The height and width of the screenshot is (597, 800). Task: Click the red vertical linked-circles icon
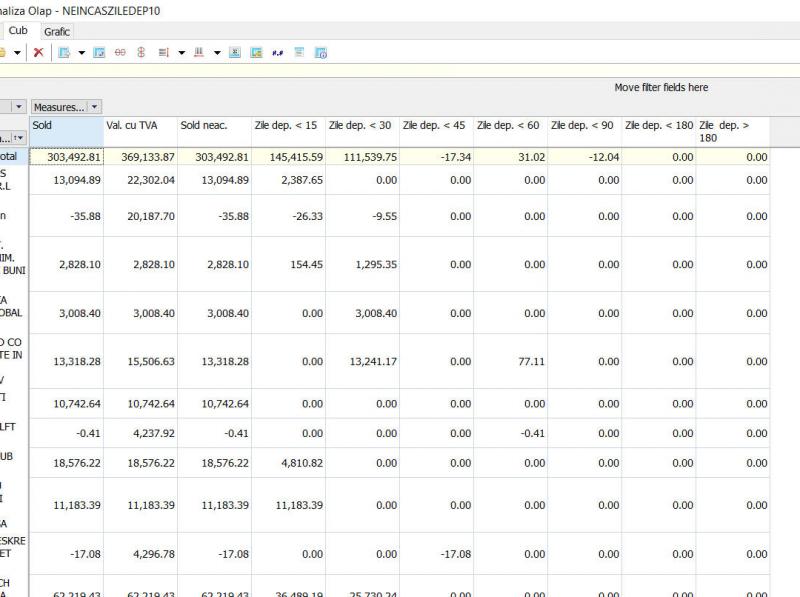[x=141, y=52]
